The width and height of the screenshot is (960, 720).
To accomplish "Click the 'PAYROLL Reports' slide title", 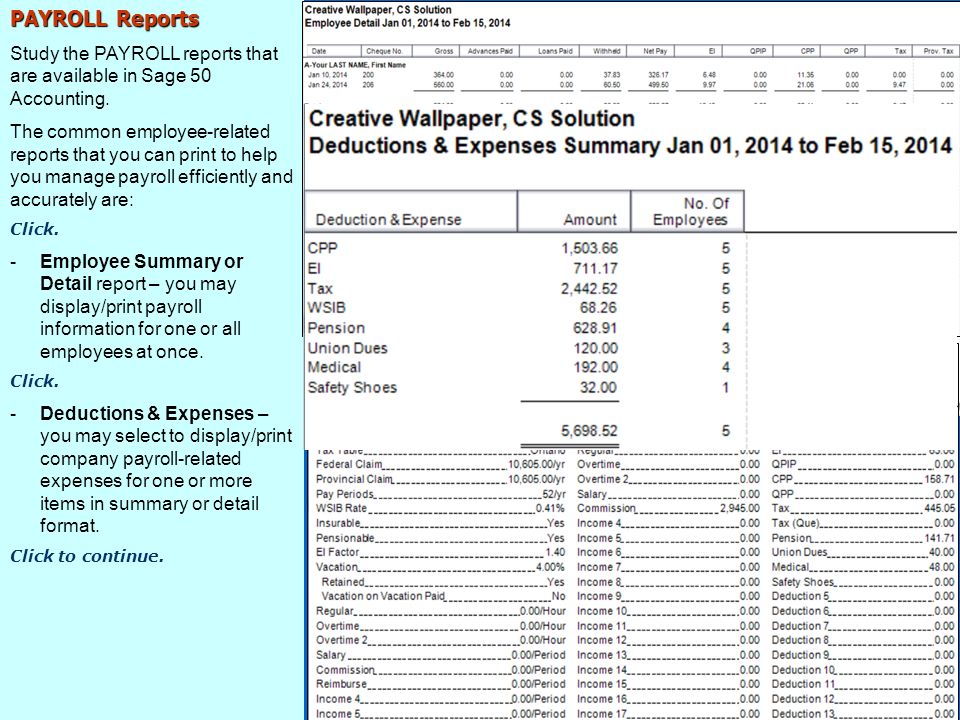I will coord(105,19).
